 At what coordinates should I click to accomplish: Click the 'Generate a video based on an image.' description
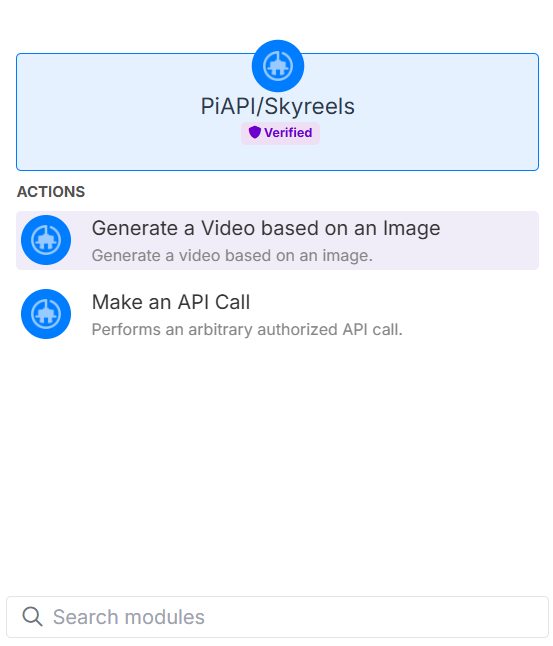pos(232,256)
